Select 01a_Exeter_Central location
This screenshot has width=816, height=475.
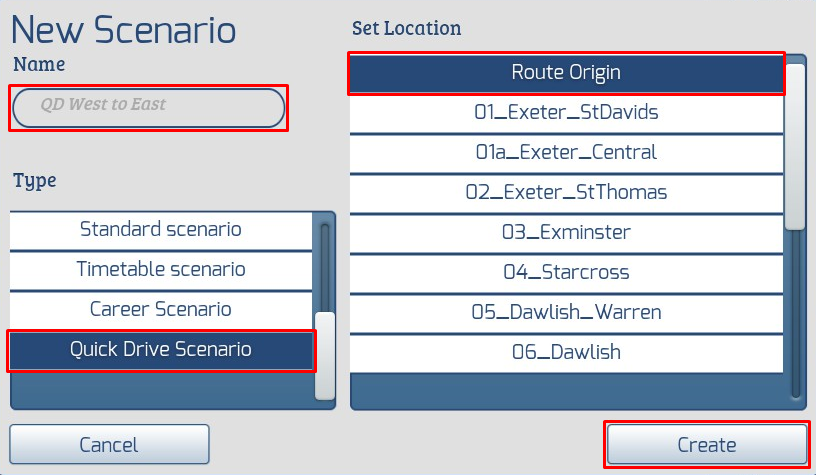pyautogui.click(x=565, y=153)
